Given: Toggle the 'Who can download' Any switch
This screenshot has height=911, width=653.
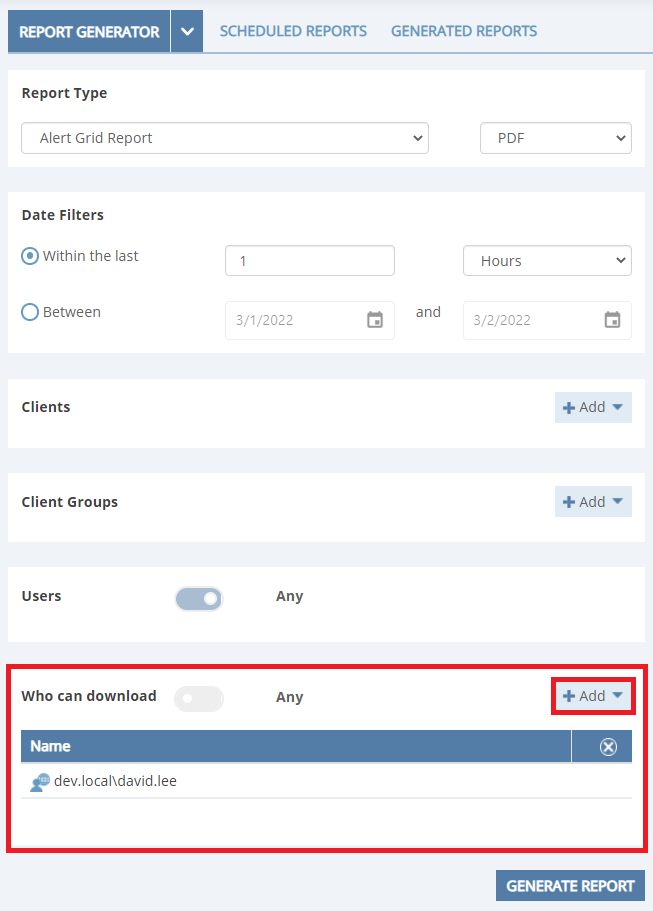Looking at the screenshot, I should point(199,698).
